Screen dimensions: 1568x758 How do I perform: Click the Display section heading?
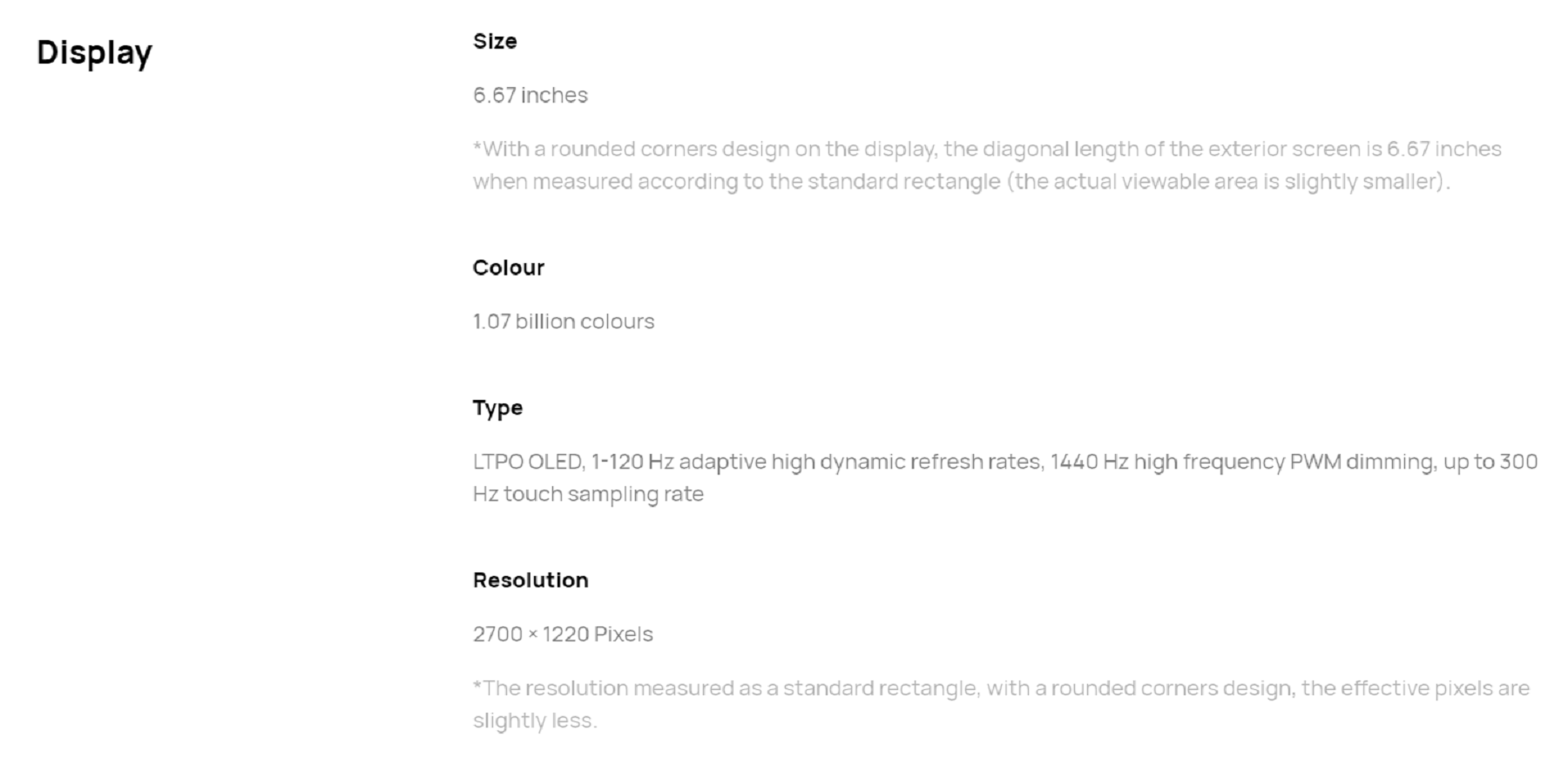pos(94,52)
